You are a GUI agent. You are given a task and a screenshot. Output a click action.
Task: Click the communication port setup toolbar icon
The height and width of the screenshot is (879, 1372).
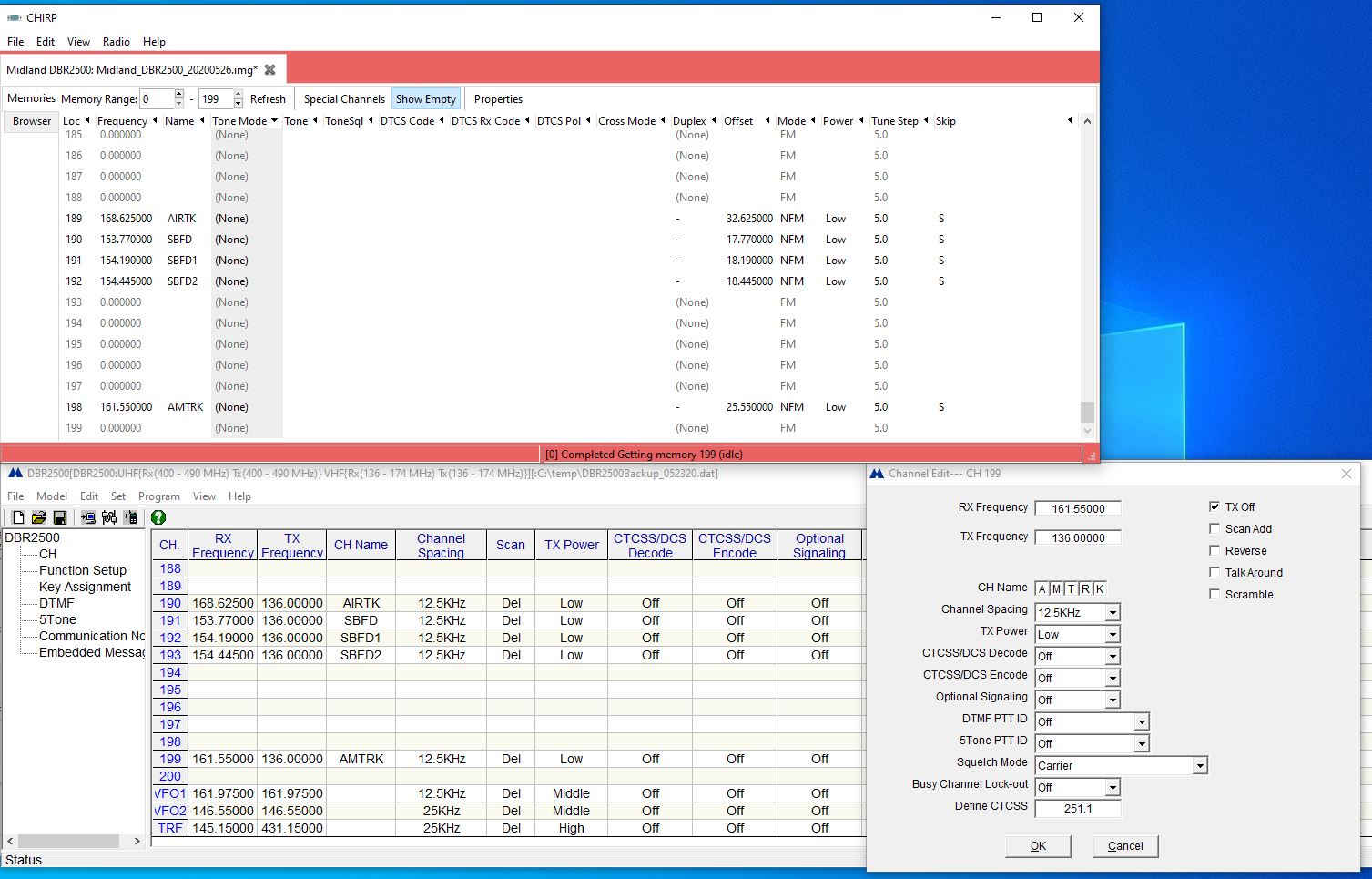(109, 517)
